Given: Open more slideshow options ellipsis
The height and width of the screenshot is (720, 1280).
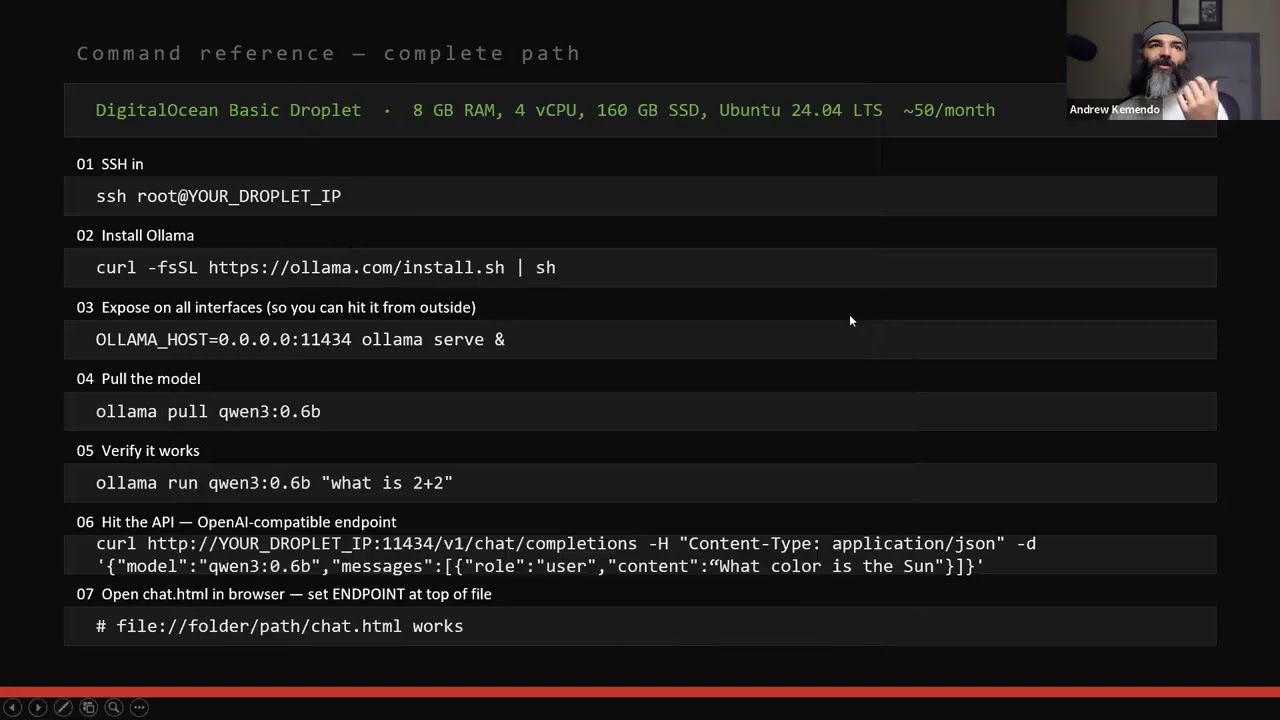Looking at the screenshot, I should coord(139,708).
